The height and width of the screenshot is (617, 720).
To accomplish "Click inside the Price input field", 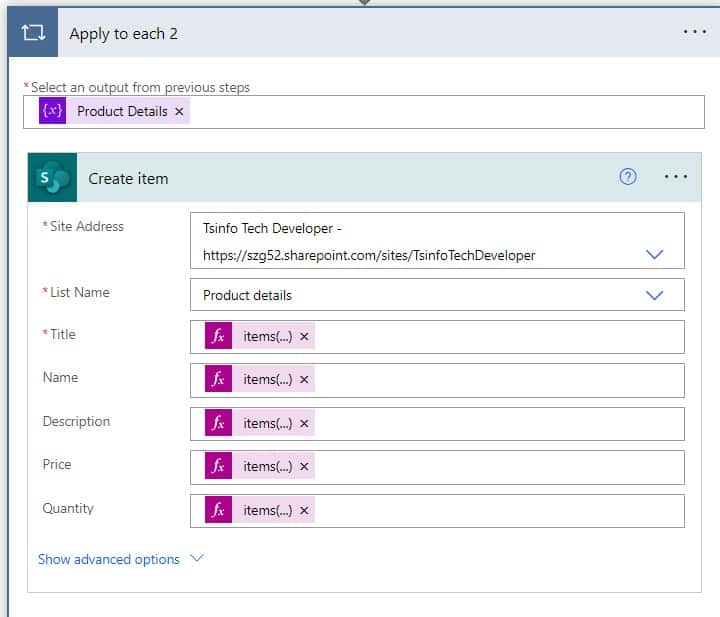I will point(437,467).
